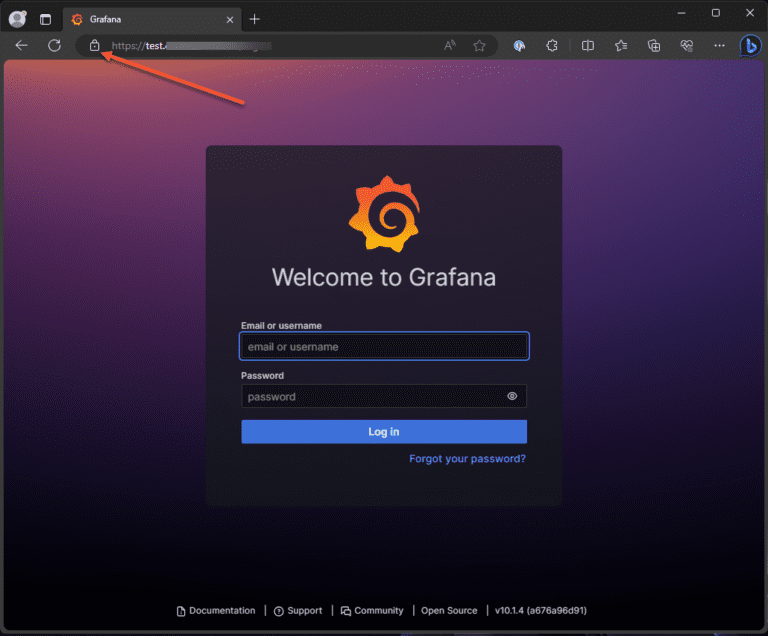Image resolution: width=768 pixels, height=636 pixels.
Task: Focus the Email or username field
Action: [x=384, y=346]
